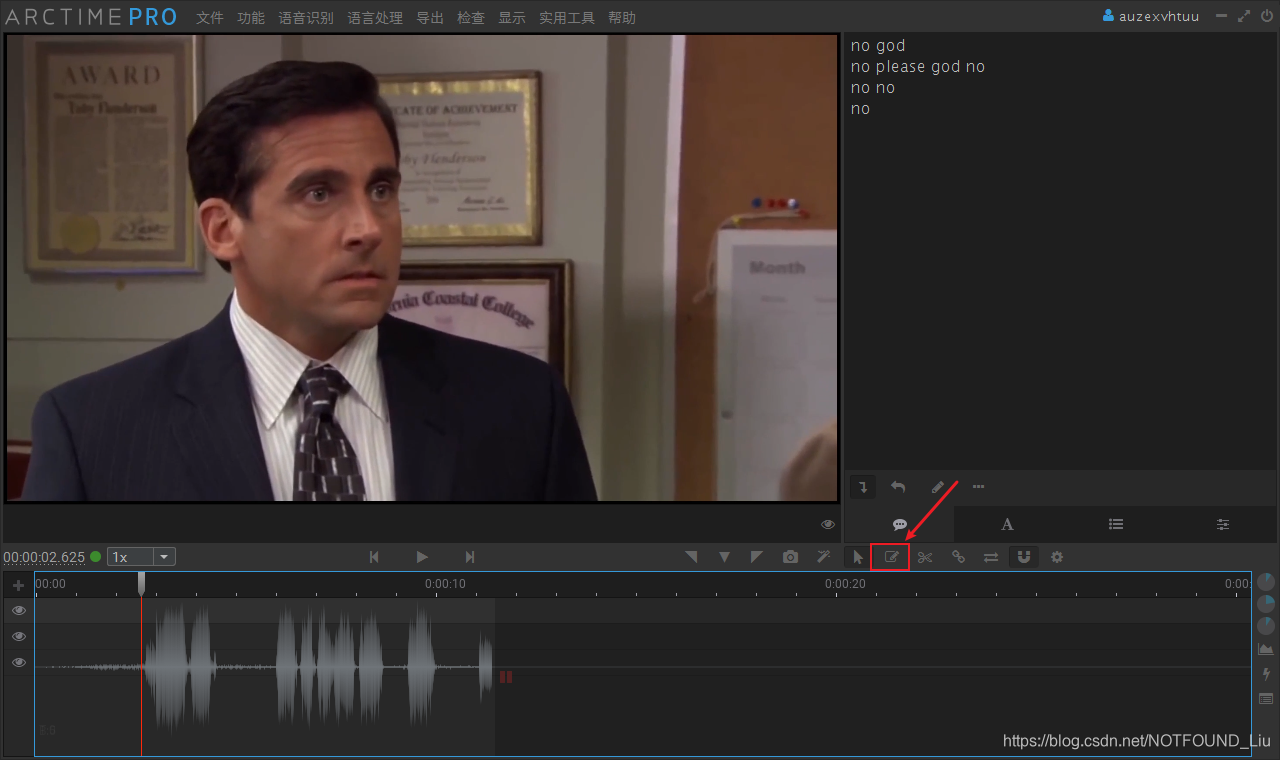Toggle visibility of the second timeline track
The image size is (1280, 760).
[x=19, y=636]
